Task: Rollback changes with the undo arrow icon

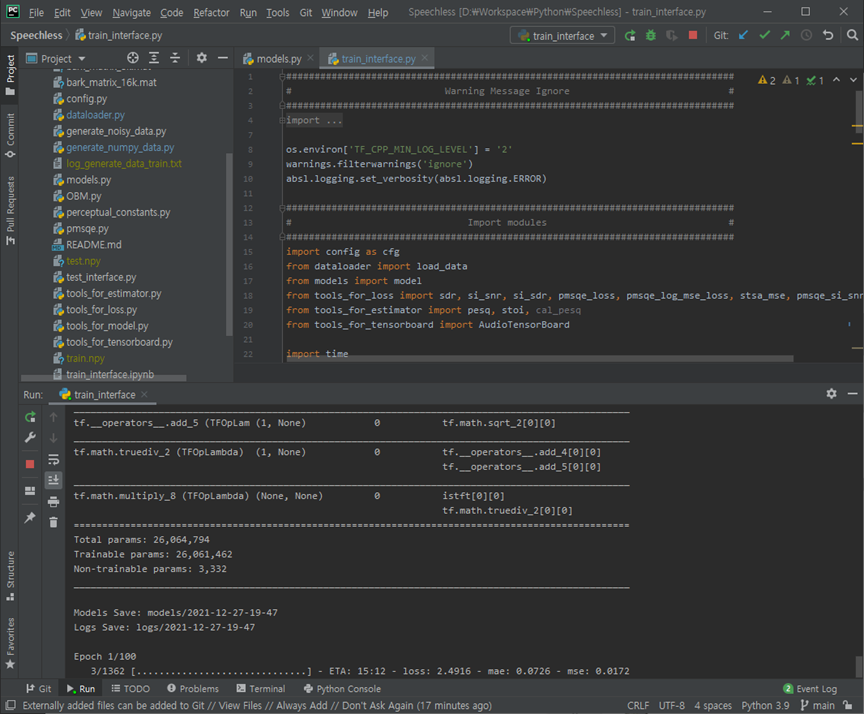Action: click(828, 35)
